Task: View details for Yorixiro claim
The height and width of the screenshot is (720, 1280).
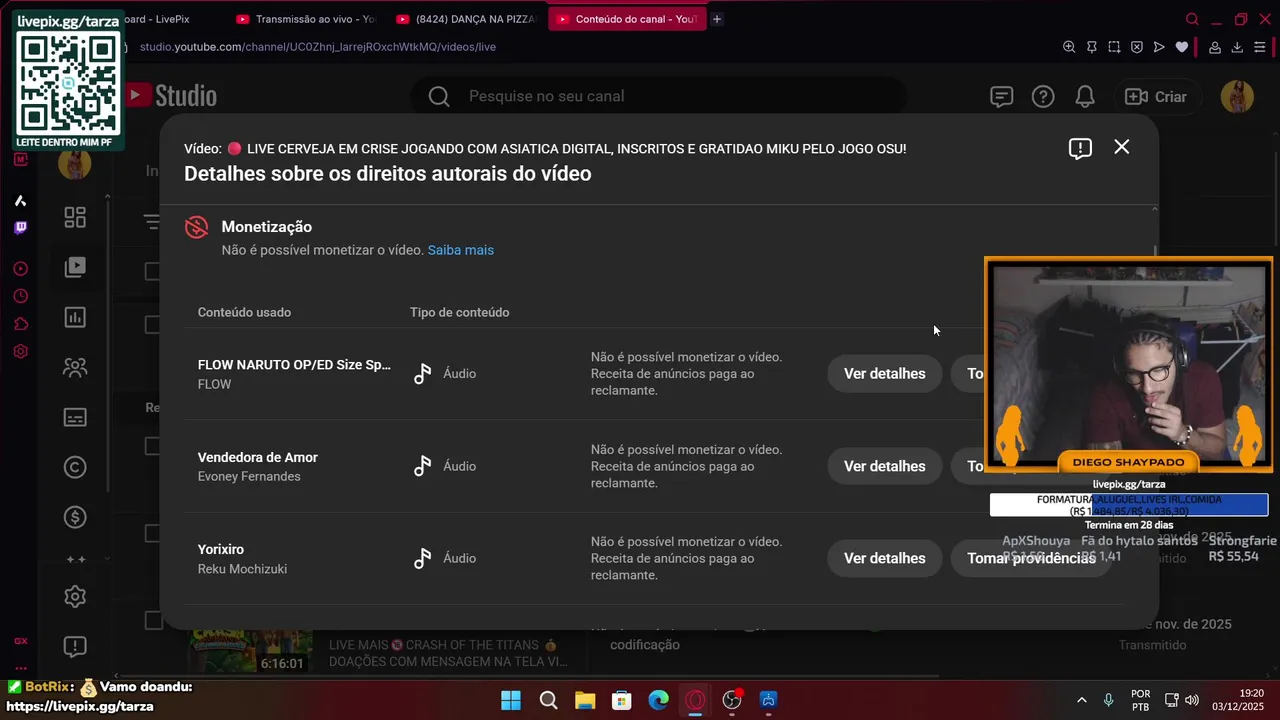Action: click(885, 558)
